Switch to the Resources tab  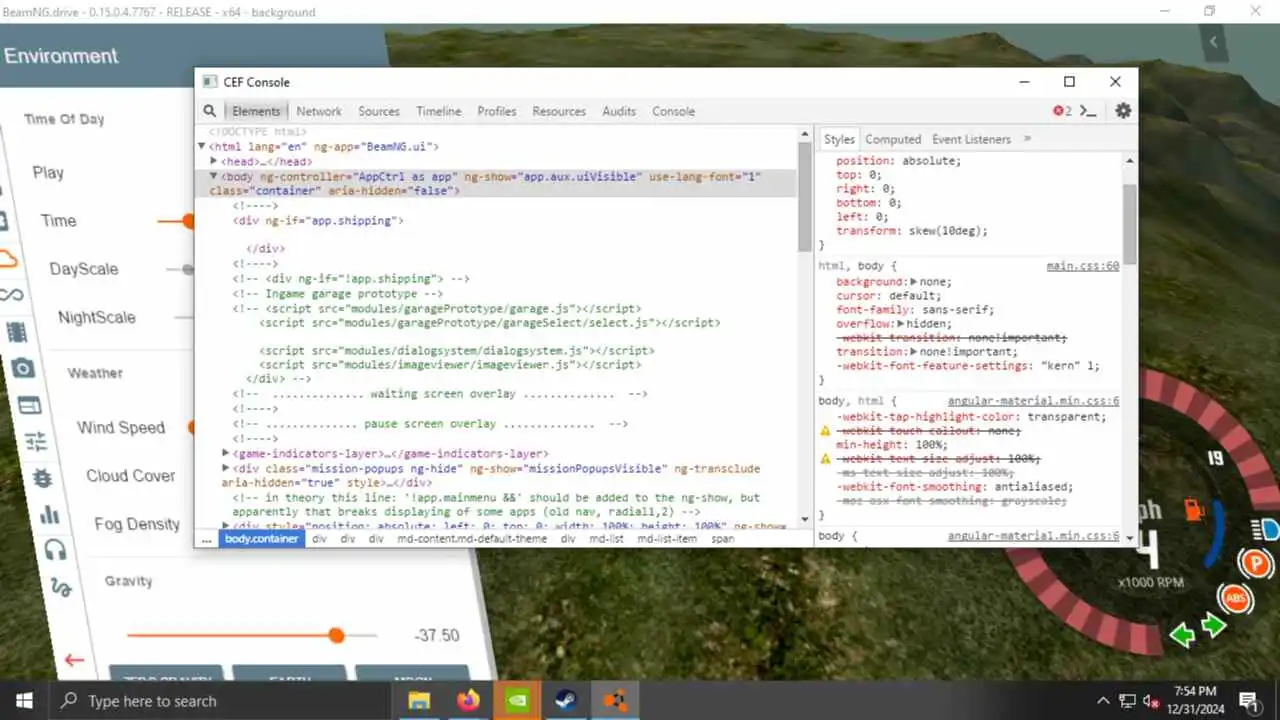click(x=559, y=111)
